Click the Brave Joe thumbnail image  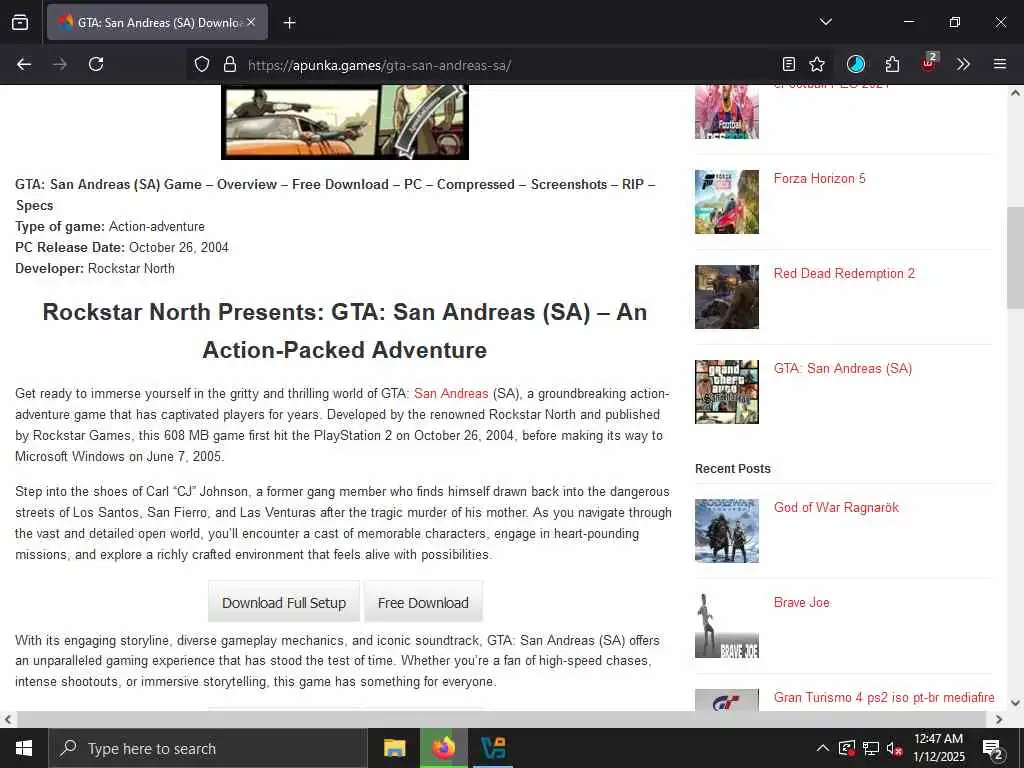(x=727, y=626)
